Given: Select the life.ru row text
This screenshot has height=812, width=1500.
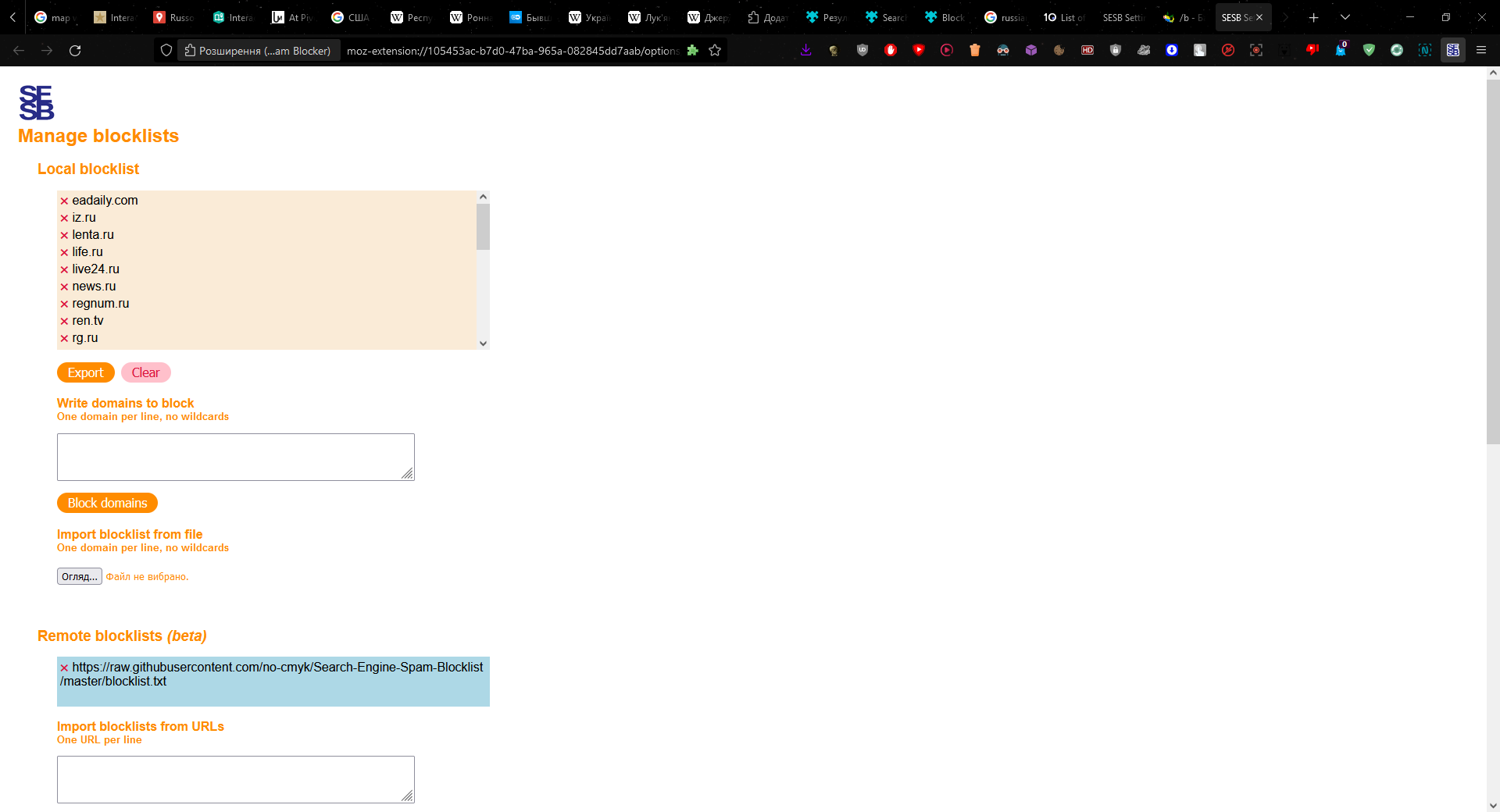Looking at the screenshot, I should point(87,252).
